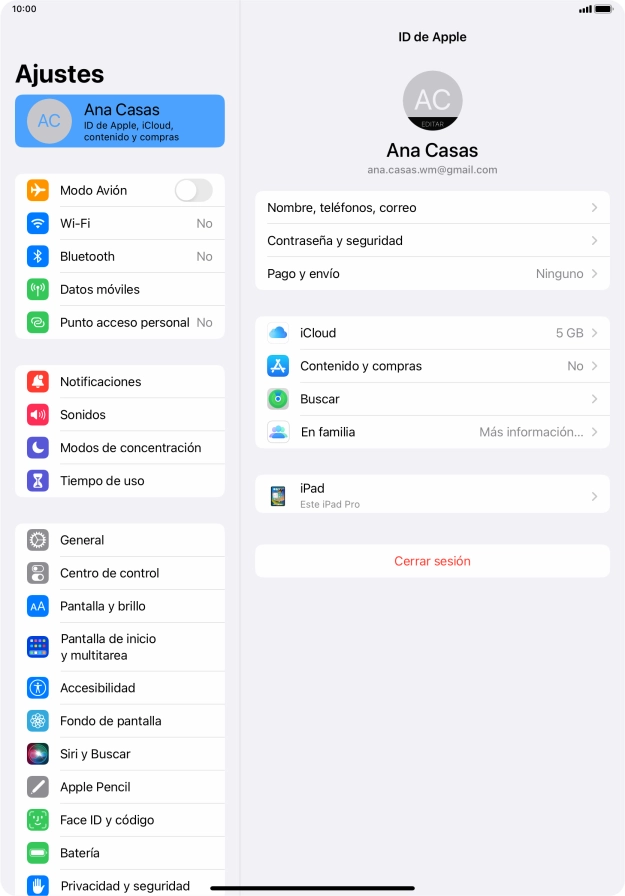The height and width of the screenshot is (896, 625).
Task: Toggle the Modo Avión switch
Action: [194, 190]
